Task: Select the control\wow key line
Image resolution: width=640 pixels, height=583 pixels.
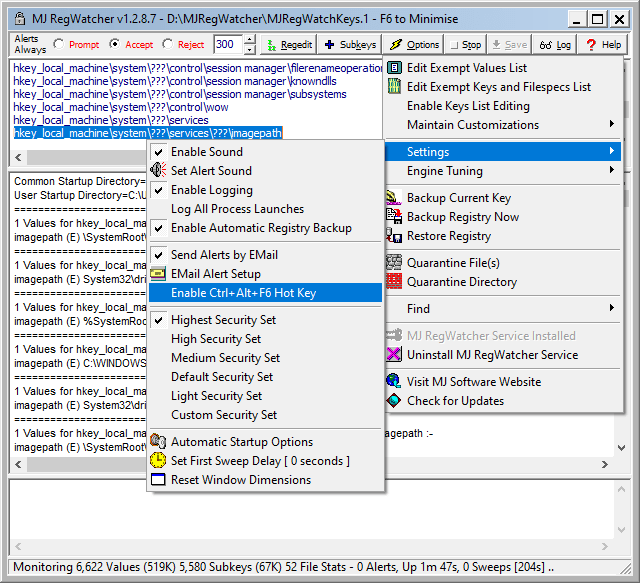Action: point(121,107)
